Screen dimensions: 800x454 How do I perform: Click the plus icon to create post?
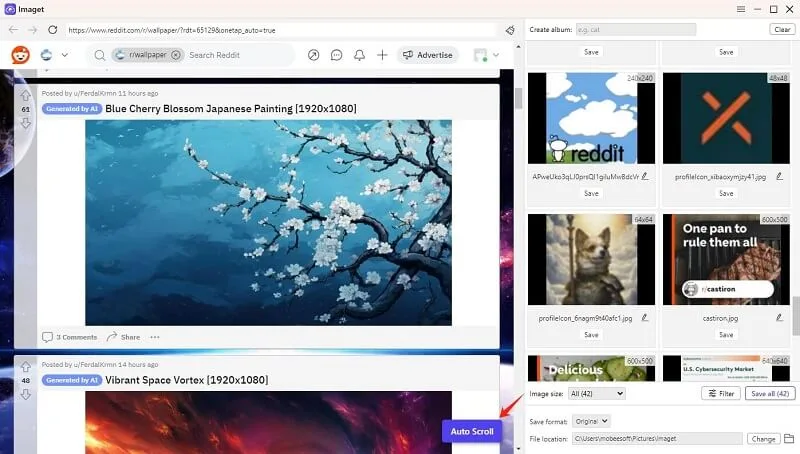[x=382, y=55]
